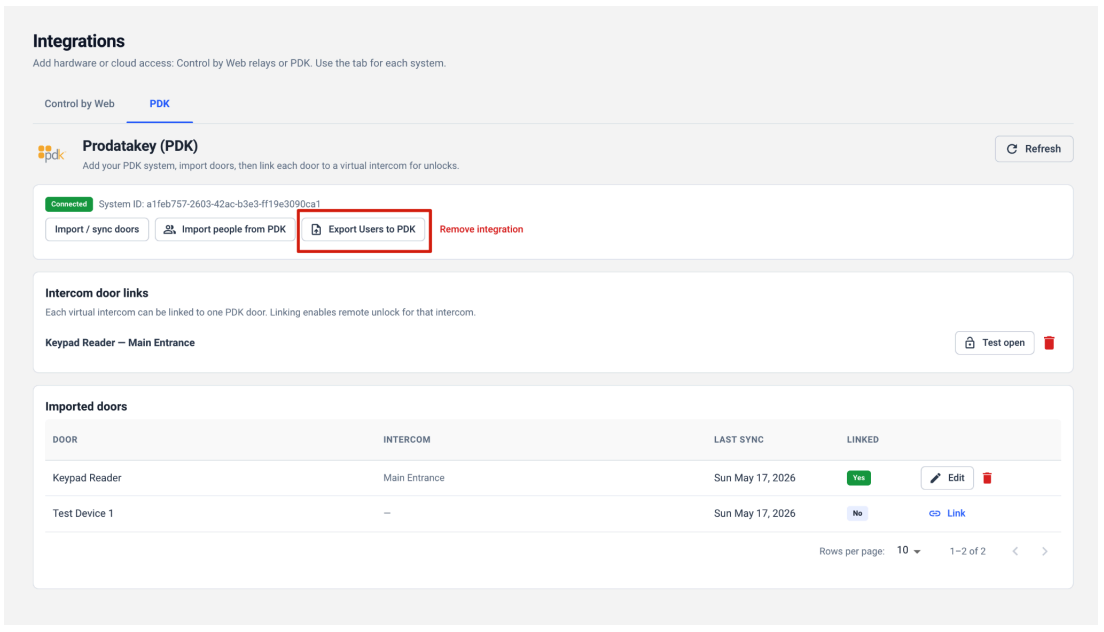Click the INTERCOM column header
Image resolution: width=1104 pixels, height=632 pixels.
406,440
